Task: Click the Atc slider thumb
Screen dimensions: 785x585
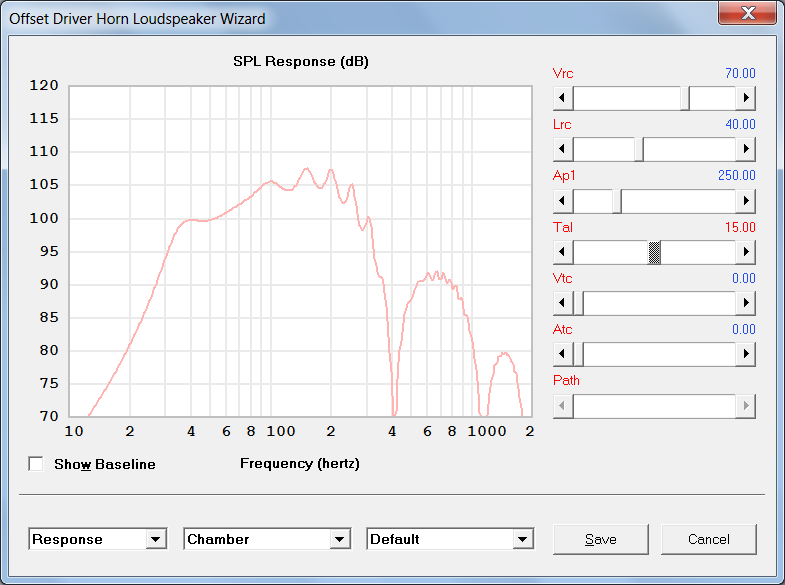Action: coord(578,354)
